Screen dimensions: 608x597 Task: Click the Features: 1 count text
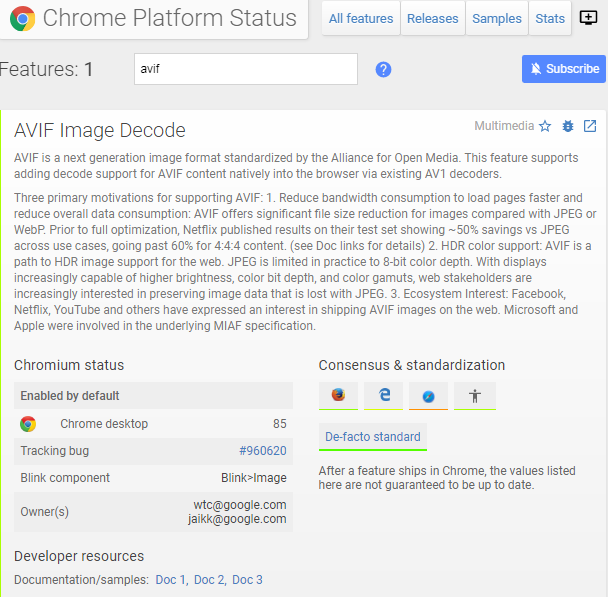46,69
